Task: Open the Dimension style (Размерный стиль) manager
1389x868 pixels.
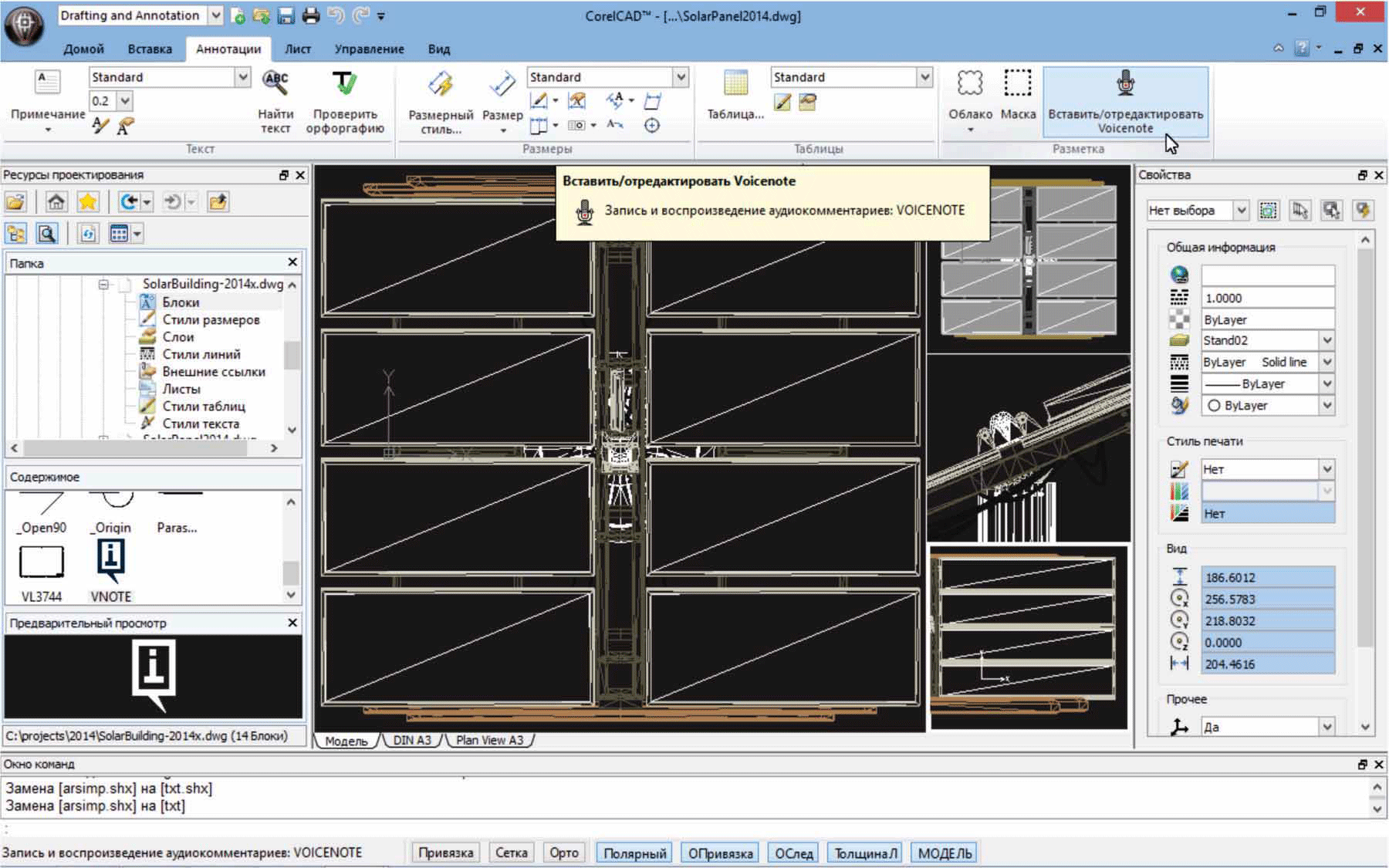Action: pyautogui.click(x=441, y=85)
